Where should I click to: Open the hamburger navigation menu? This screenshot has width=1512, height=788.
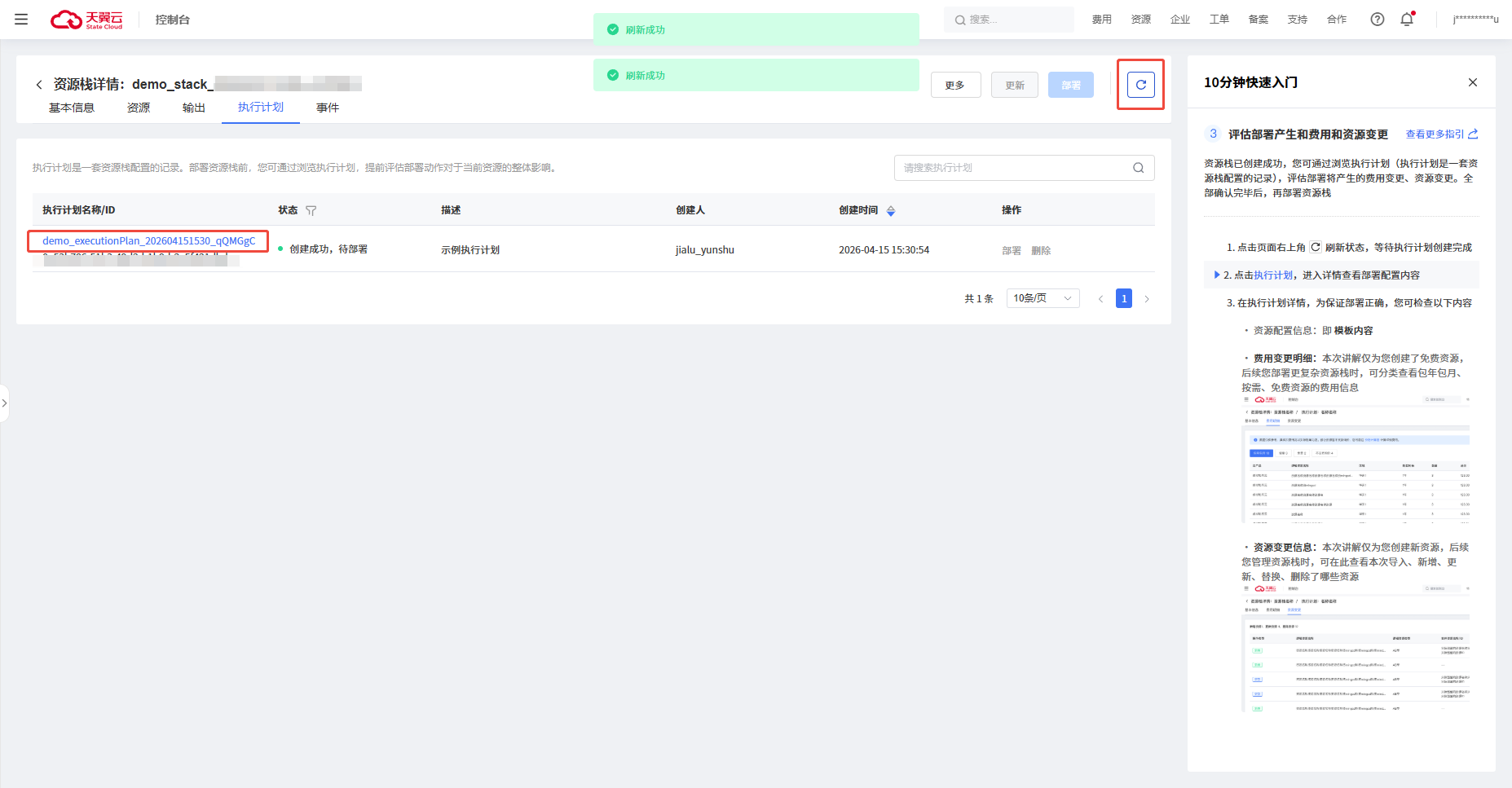21,20
